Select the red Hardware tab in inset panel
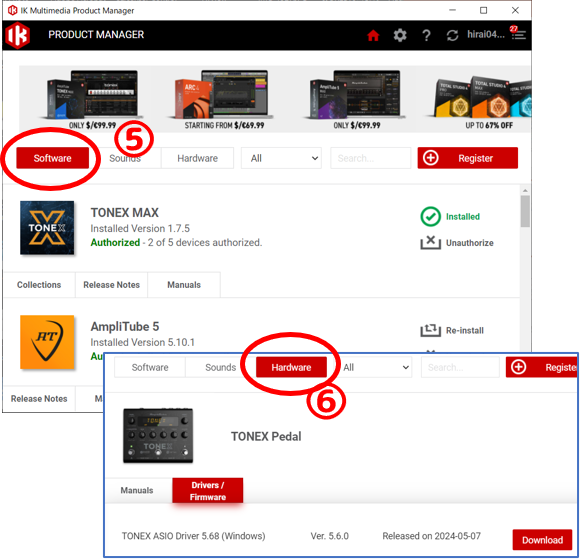 pyautogui.click(x=291, y=367)
